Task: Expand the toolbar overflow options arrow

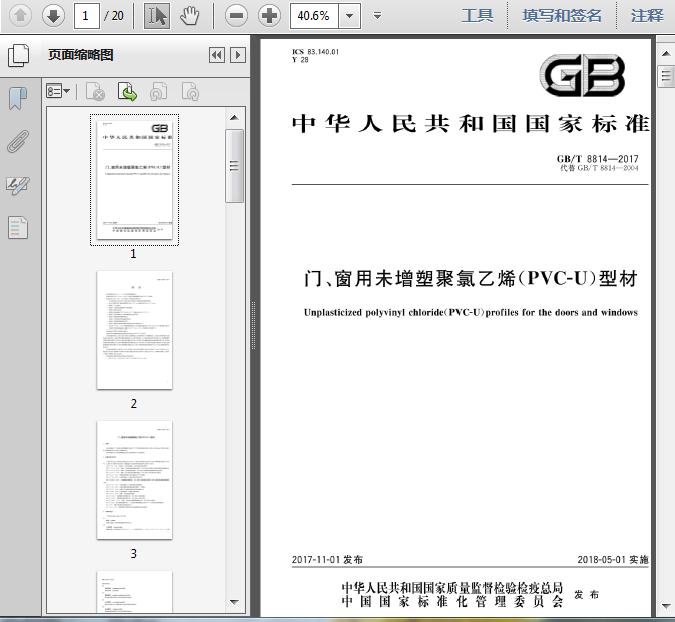Action: coord(378,16)
